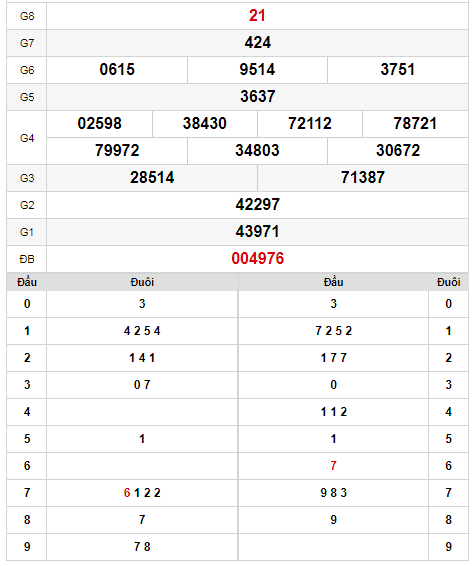Select G3 number 28514

pyautogui.click(x=152, y=178)
